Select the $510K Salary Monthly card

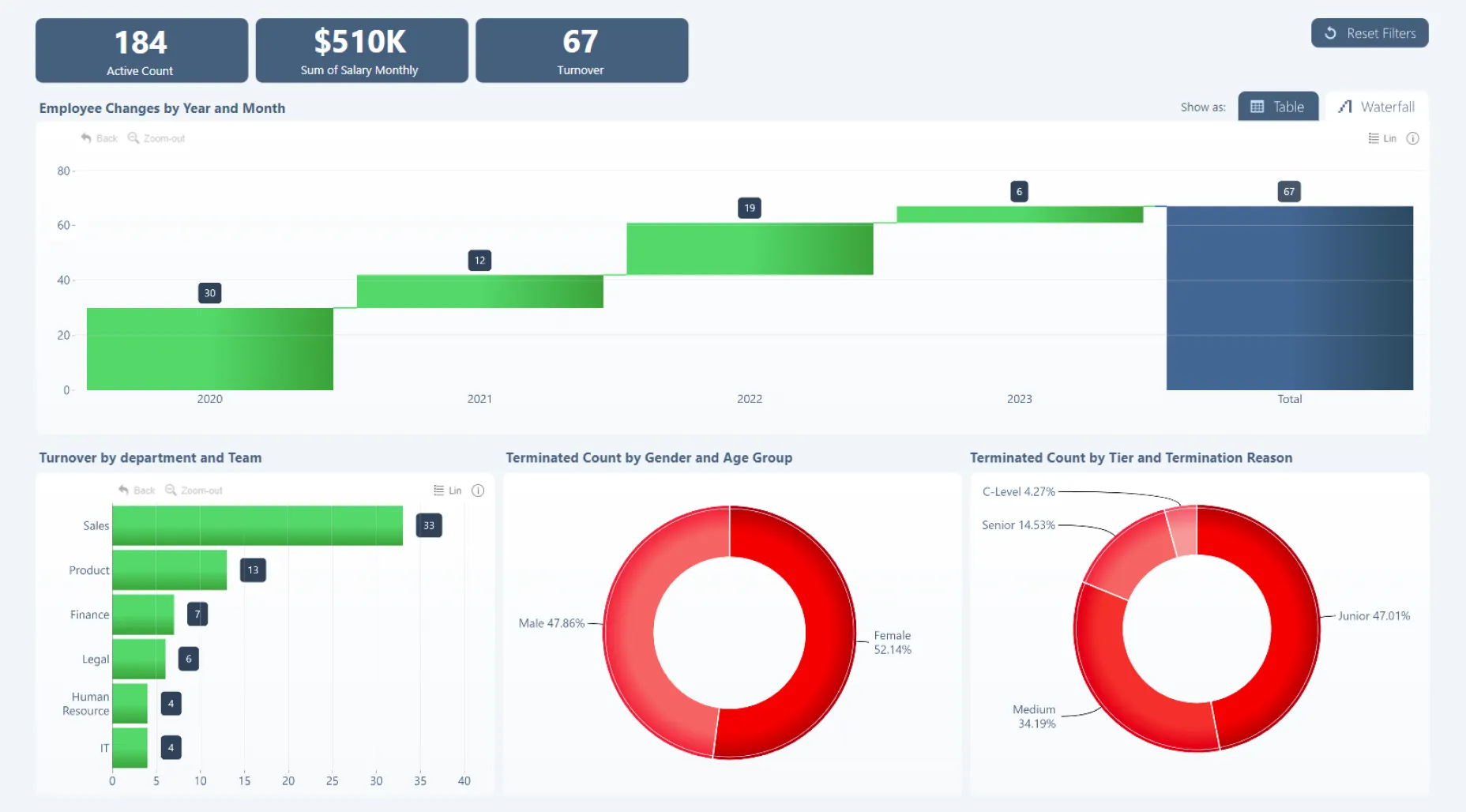(361, 51)
